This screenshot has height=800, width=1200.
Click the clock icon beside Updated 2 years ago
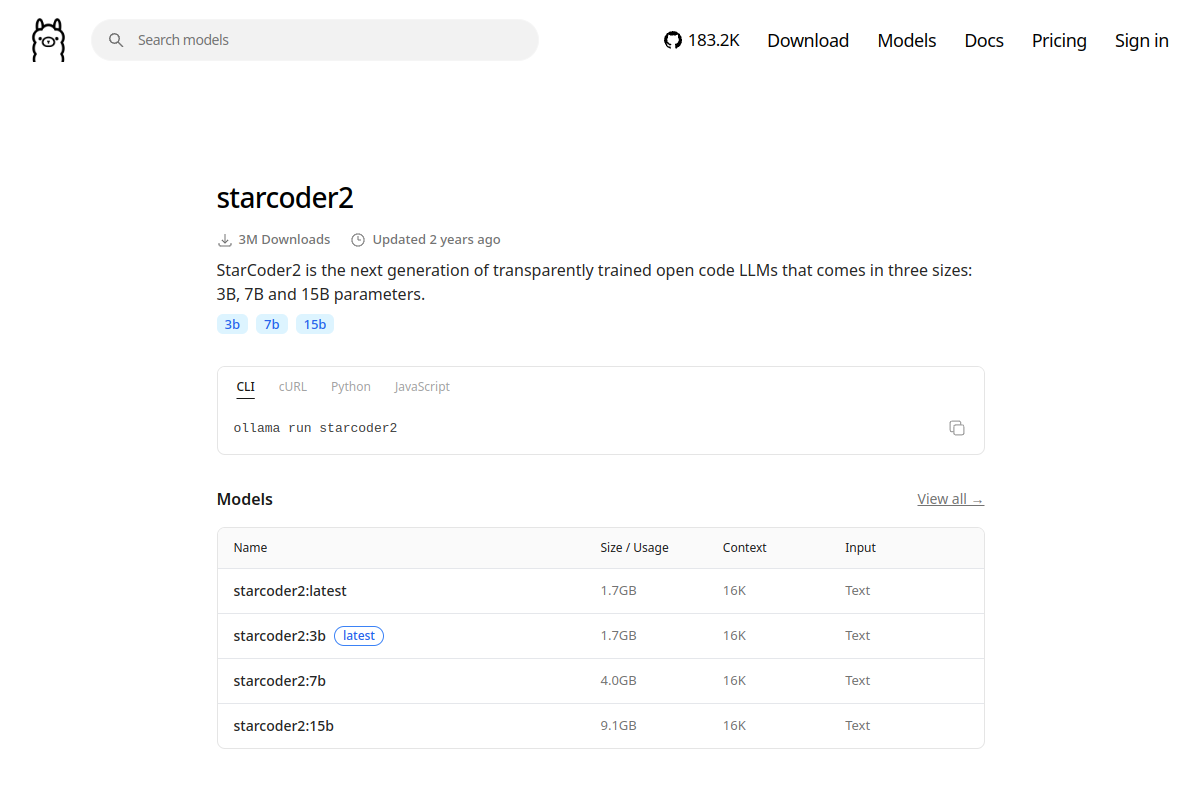click(x=358, y=240)
